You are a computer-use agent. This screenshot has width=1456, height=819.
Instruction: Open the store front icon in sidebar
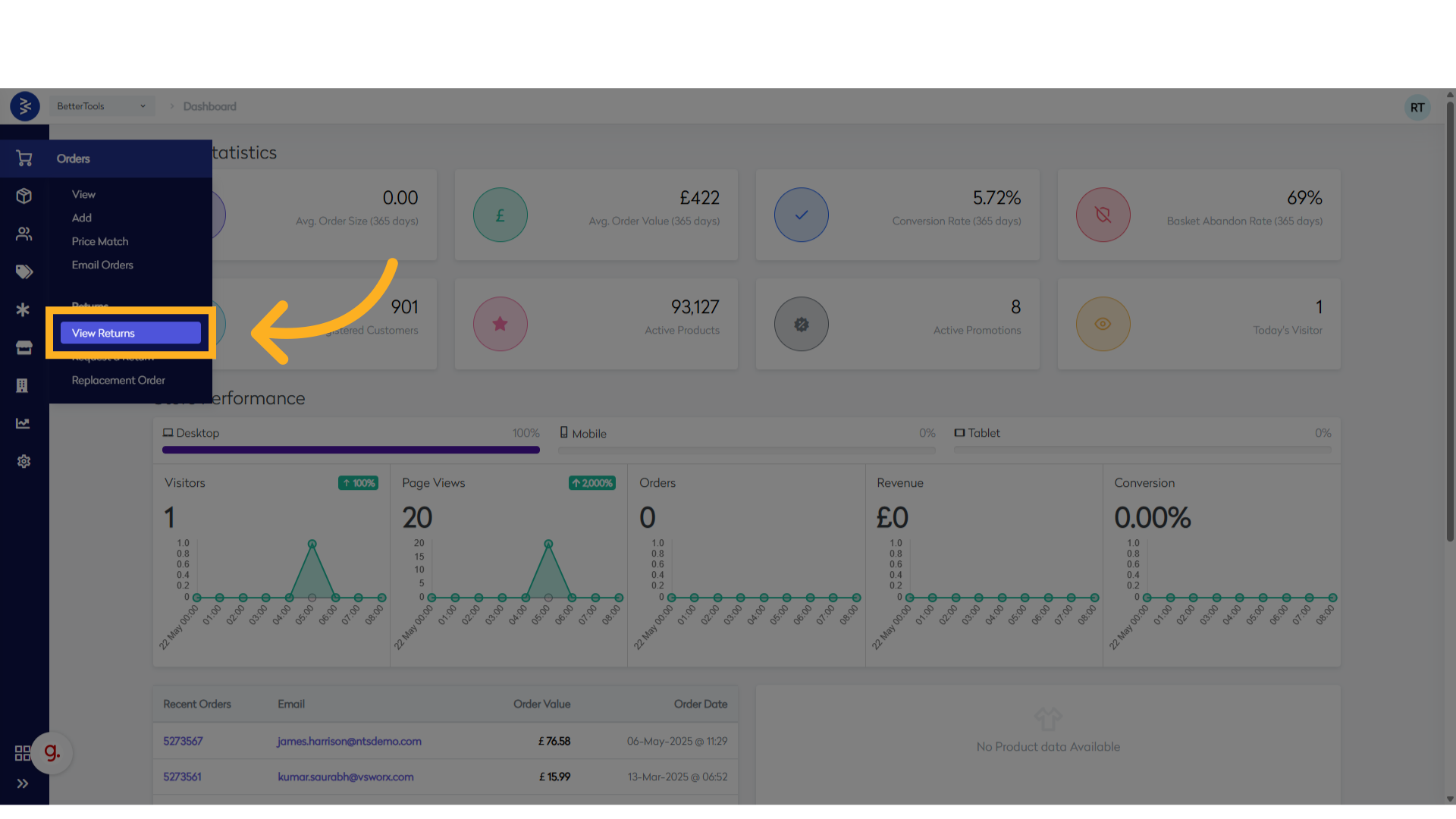pos(24,347)
